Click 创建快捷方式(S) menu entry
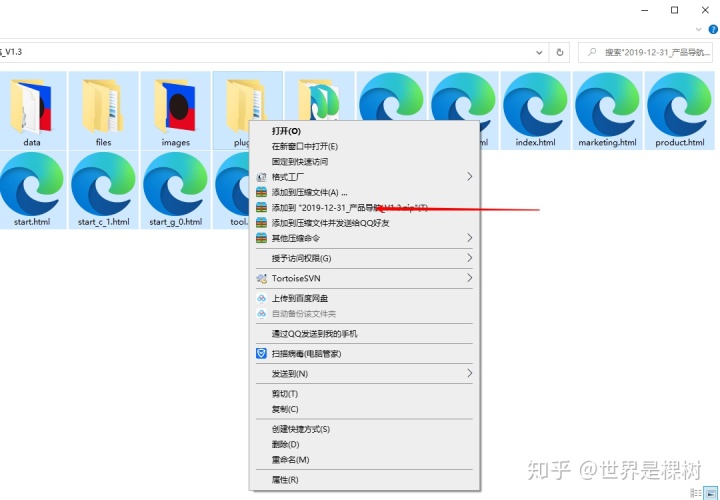The image size is (720, 500). click(x=365, y=429)
